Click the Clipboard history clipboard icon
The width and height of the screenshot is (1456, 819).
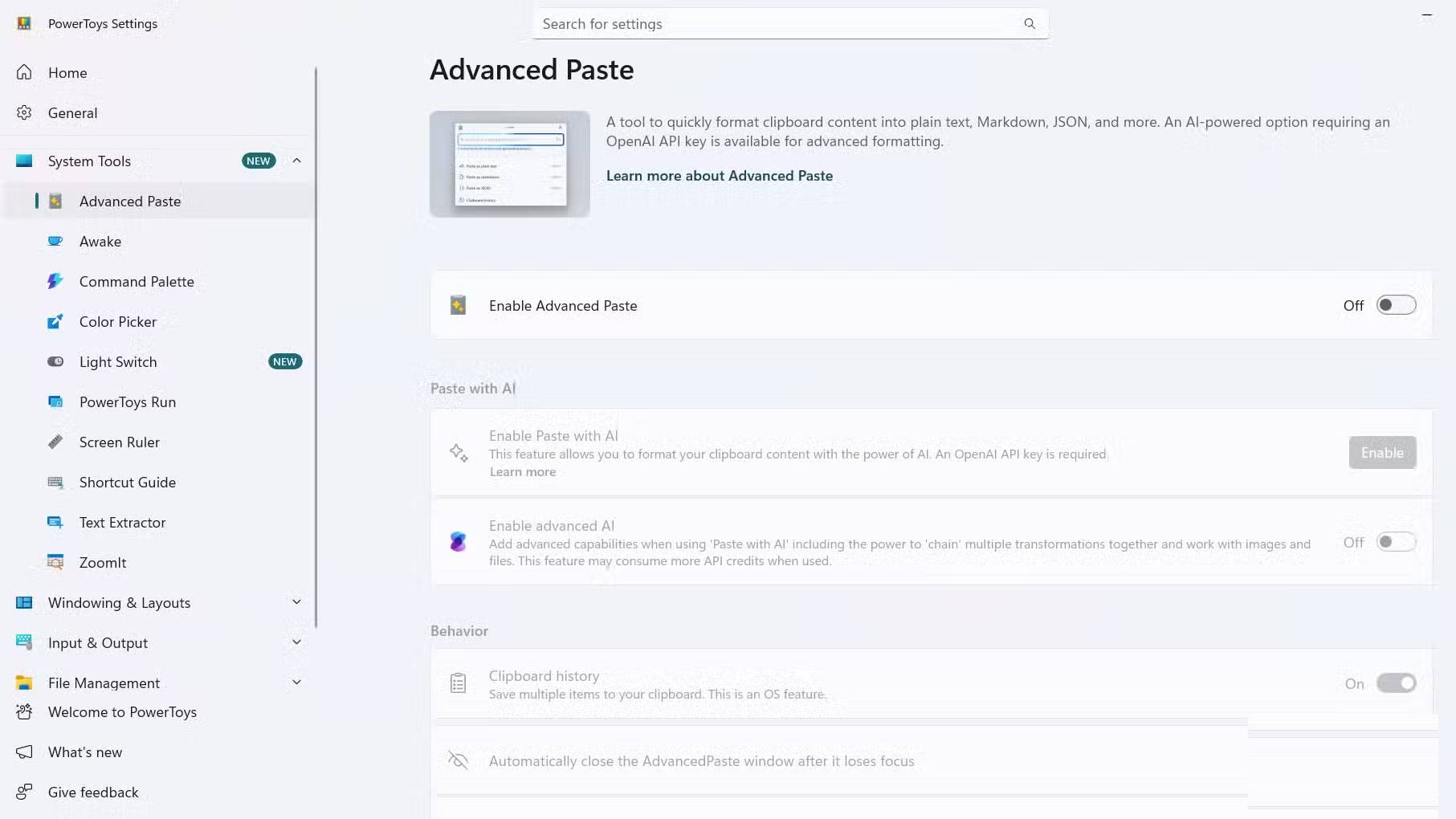(458, 683)
